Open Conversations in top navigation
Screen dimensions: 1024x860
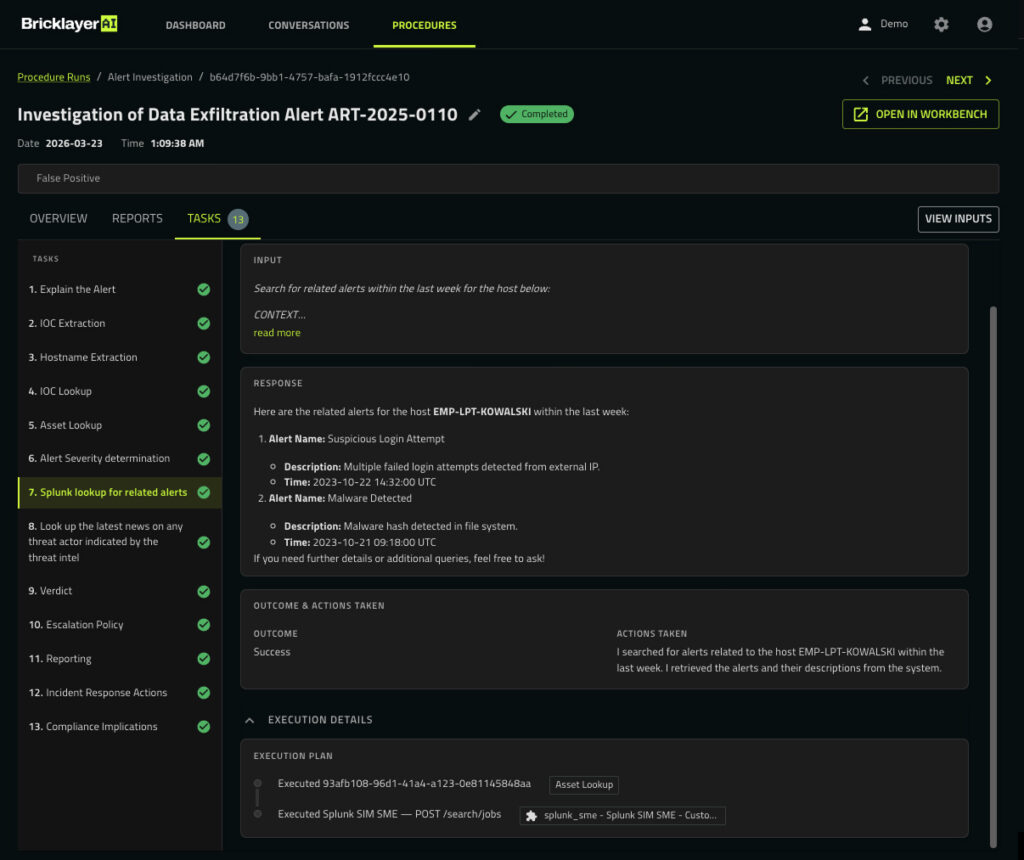(308, 25)
